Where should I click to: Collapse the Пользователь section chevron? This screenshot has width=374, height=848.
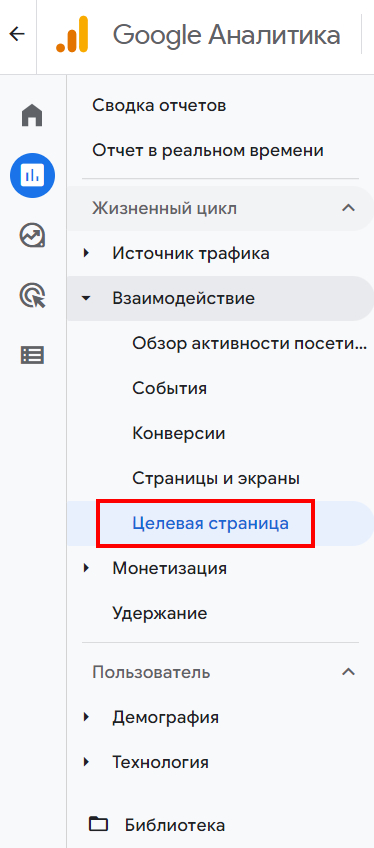[x=349, y=672]
